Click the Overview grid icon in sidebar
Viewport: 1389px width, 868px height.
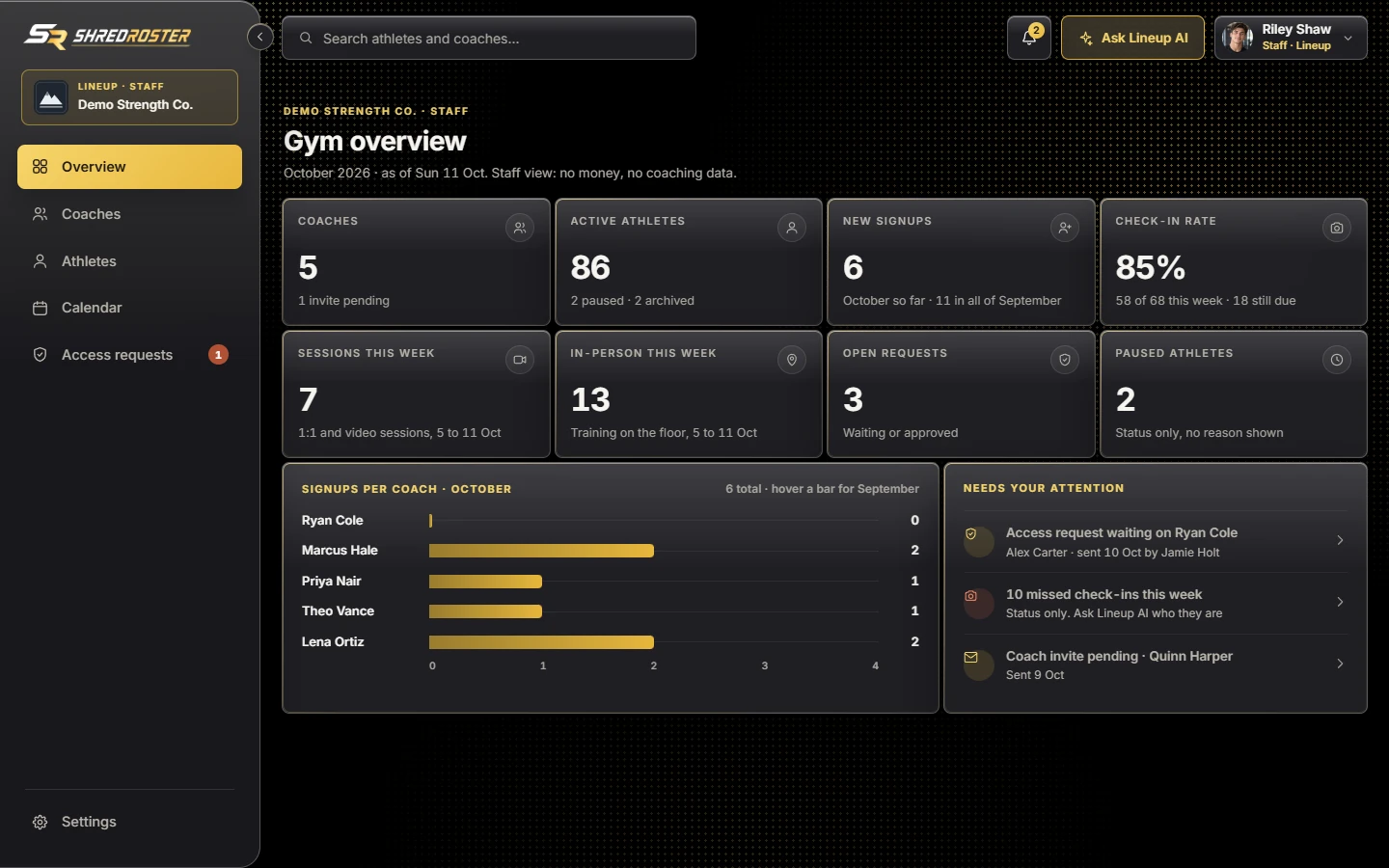tap(40, 167)
